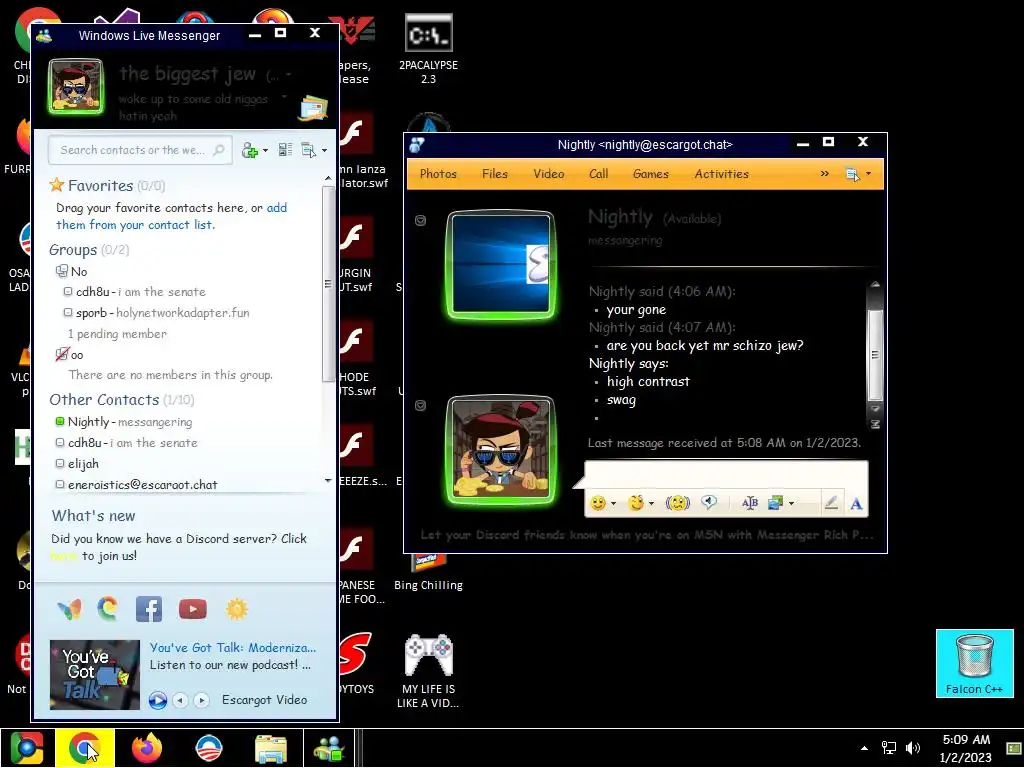Open the email inbox icon in Messenger

click(x=313, y=108)
